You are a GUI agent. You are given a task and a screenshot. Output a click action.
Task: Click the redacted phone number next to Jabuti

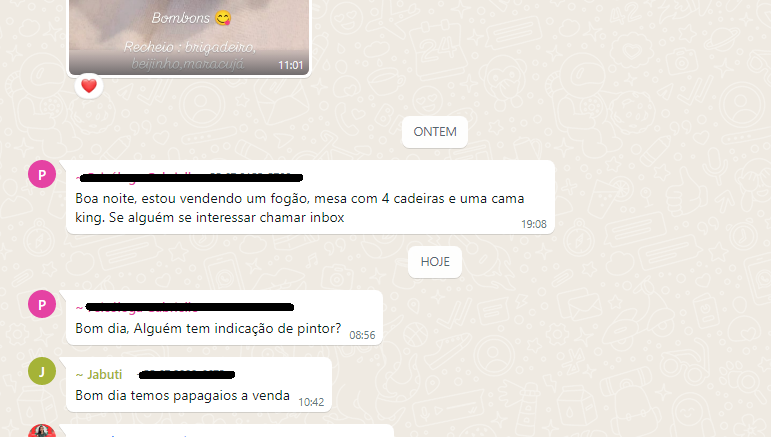187,375
